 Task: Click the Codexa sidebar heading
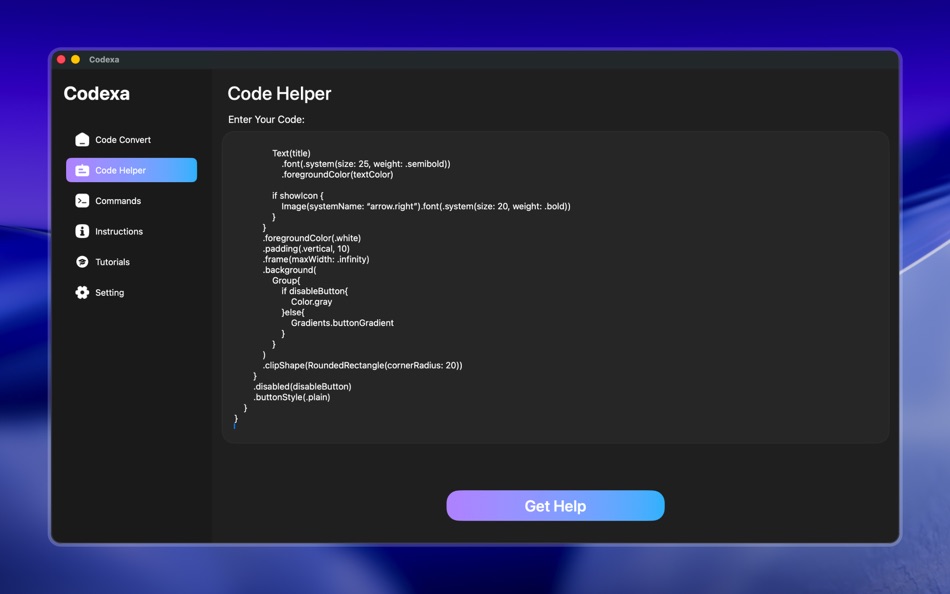[96, 93]
